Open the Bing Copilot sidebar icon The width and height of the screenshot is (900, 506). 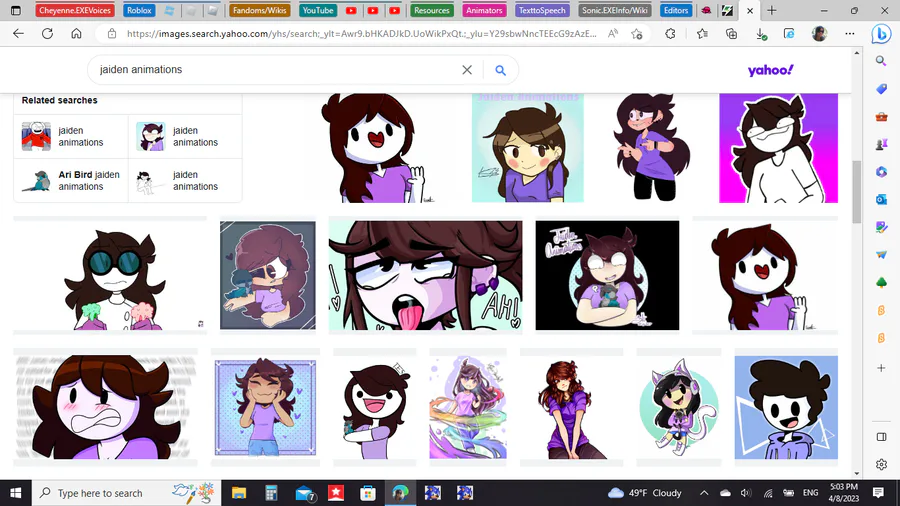pyautogui.click(x=881, y=34)
